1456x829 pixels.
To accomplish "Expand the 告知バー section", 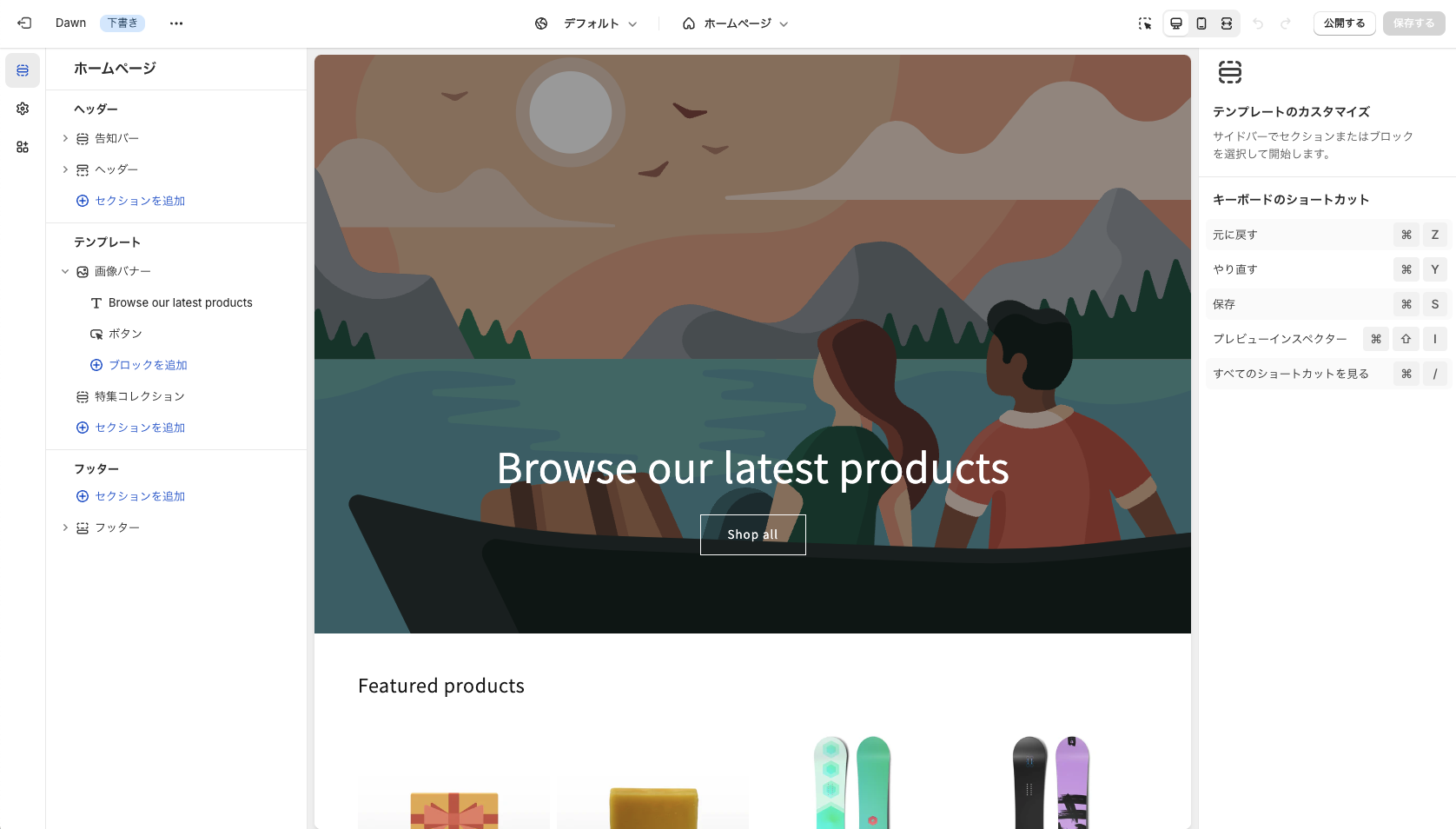I will coord(65,138).
